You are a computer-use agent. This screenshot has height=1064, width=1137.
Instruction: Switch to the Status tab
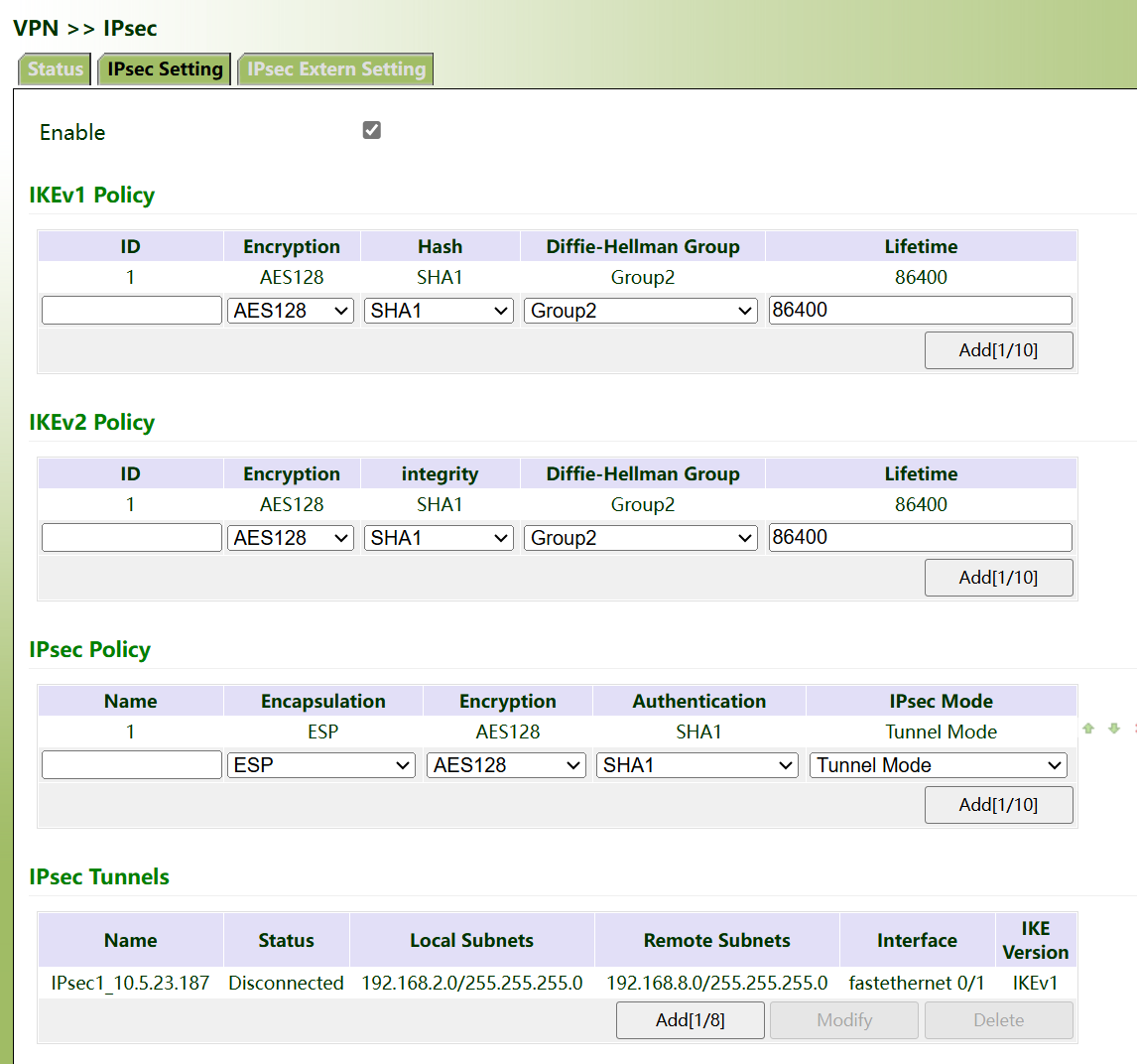click(x=56, y=69)
